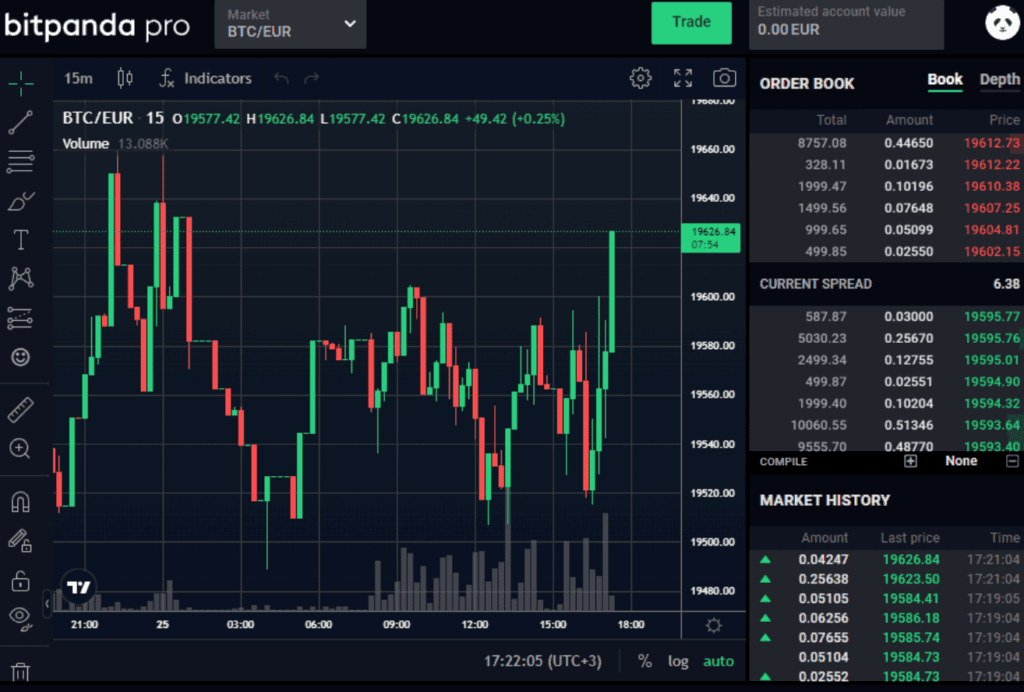The width and height of the screenshot is (1024, 692).
Task: Take a chart snapshot with camera icon
Action: (724, 78)
